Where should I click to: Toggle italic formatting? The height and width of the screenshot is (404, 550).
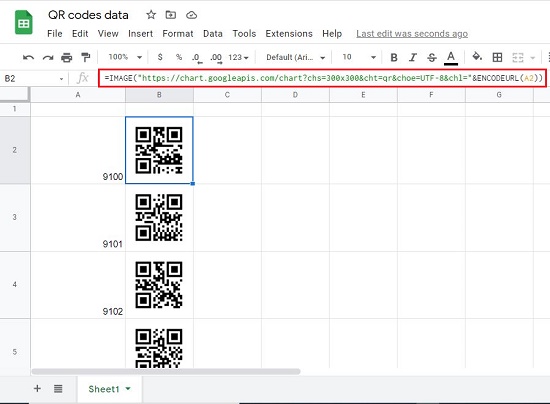point(413,57)
